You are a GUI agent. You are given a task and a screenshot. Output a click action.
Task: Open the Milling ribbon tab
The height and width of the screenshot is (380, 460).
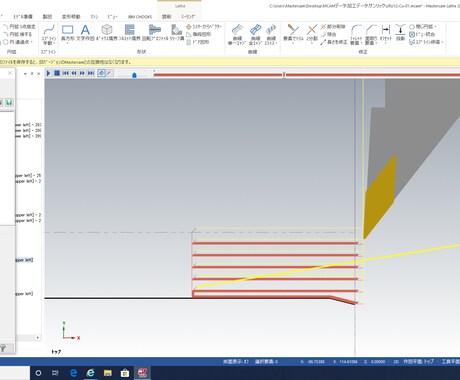pyautogui.click(x=188, y=16)
